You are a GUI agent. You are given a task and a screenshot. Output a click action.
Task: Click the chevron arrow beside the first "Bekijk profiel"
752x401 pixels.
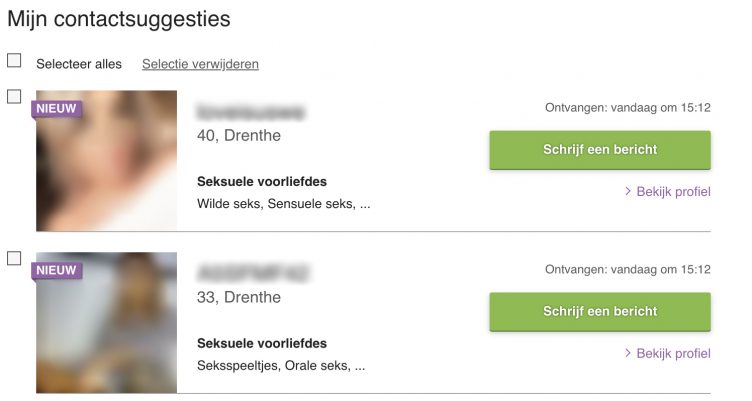628,191
